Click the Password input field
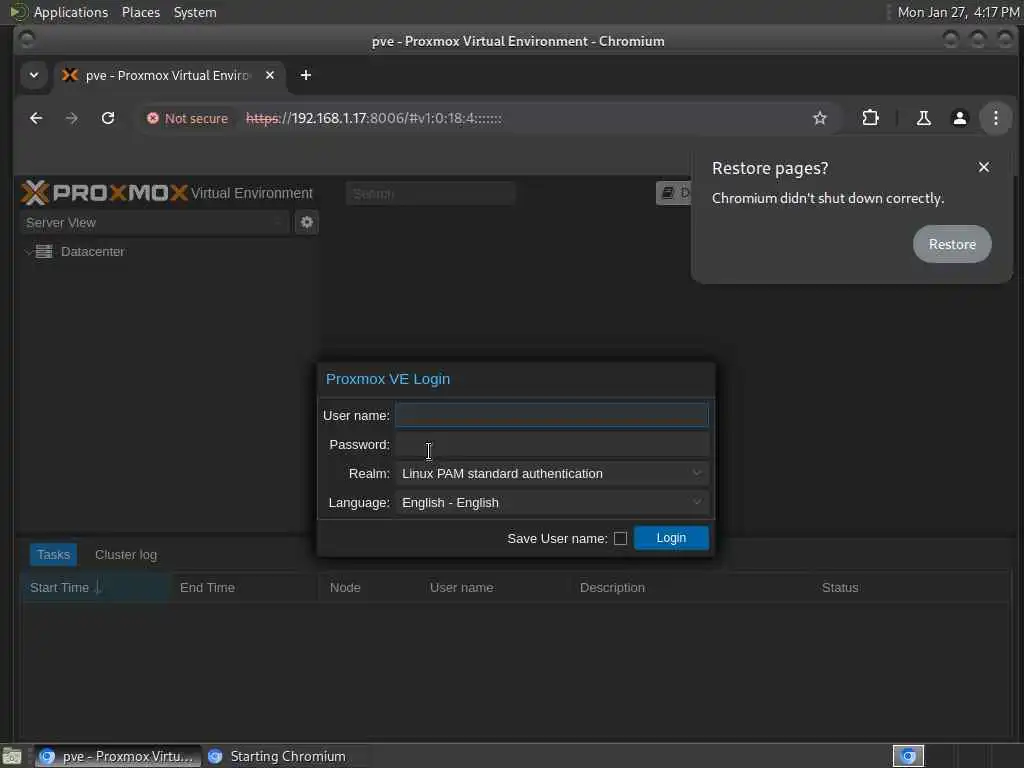1024x768 pixels. tap(552, 445)
